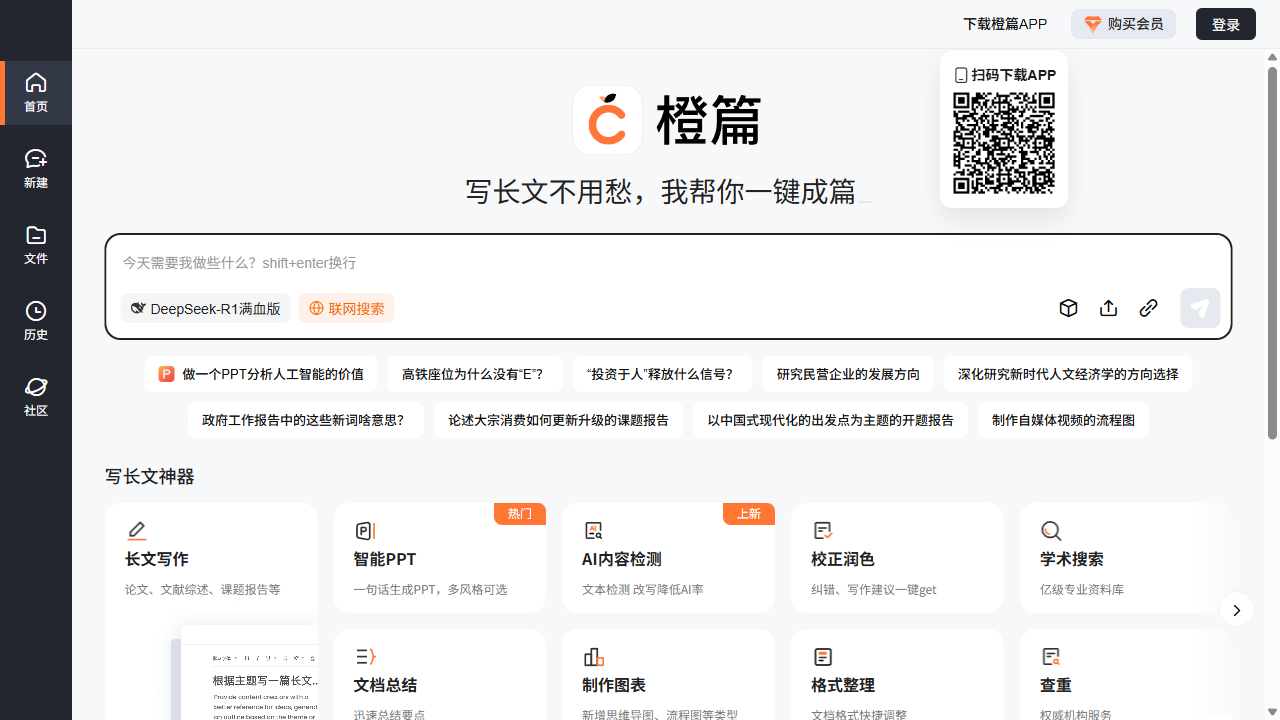This screenshot has width=1280, height=720.
Task: Click the 登录 login button
Action: coord(1225,24)
